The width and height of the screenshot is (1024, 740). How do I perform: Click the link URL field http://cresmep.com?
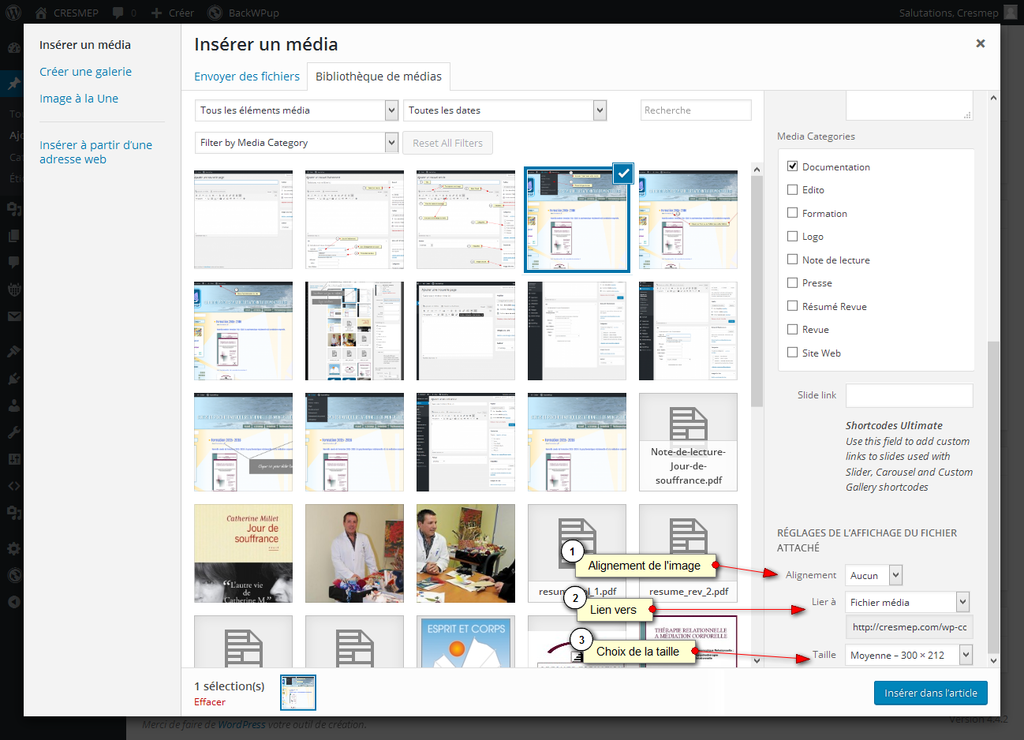pos(909,627)
